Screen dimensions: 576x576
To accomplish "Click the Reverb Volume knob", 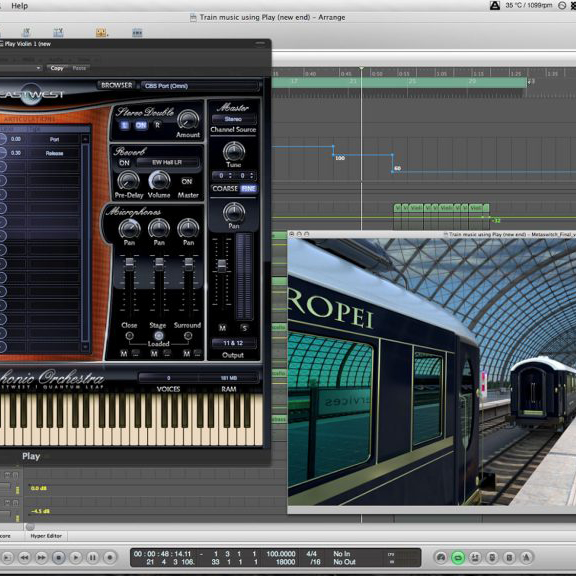I will [159, 181].
